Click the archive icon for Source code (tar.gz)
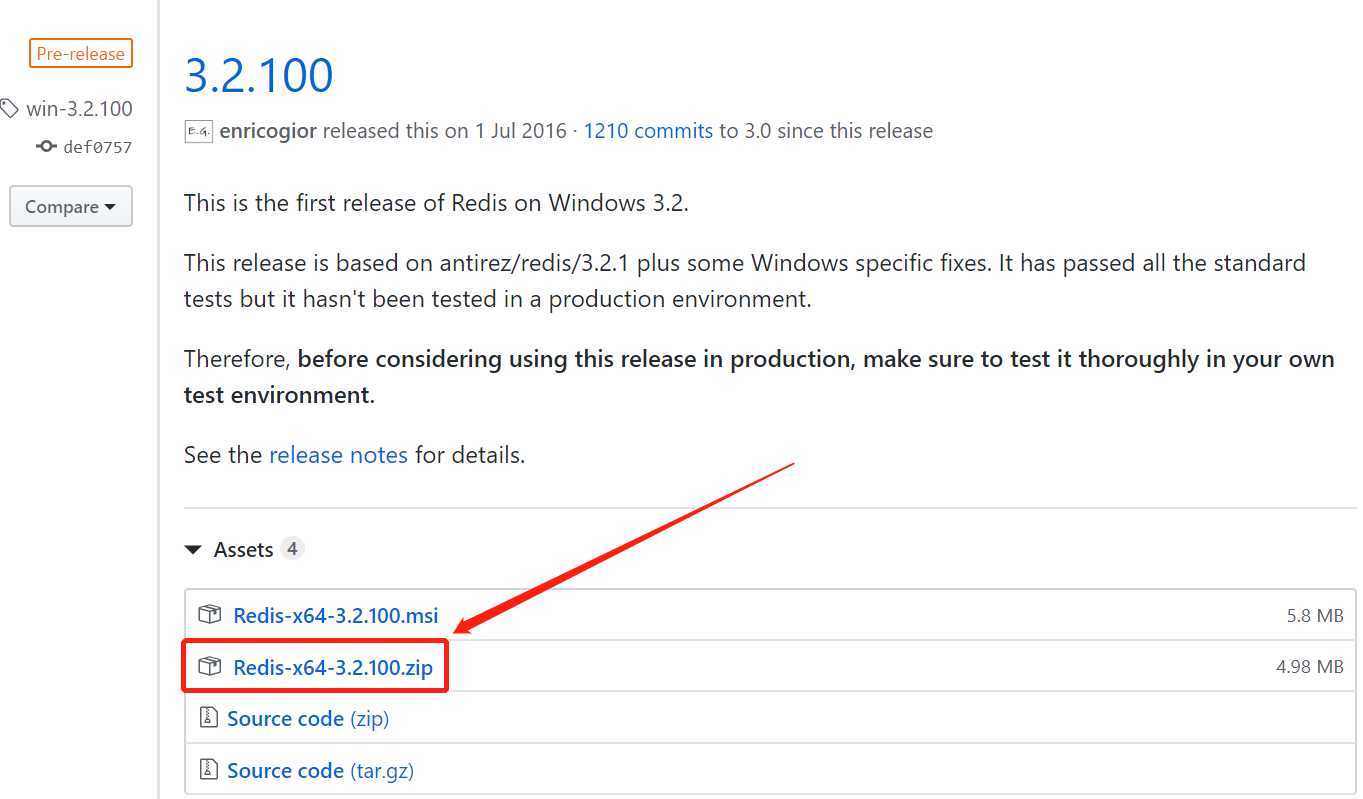Viewport: 1363px width, 799px height. pos(209,770)
